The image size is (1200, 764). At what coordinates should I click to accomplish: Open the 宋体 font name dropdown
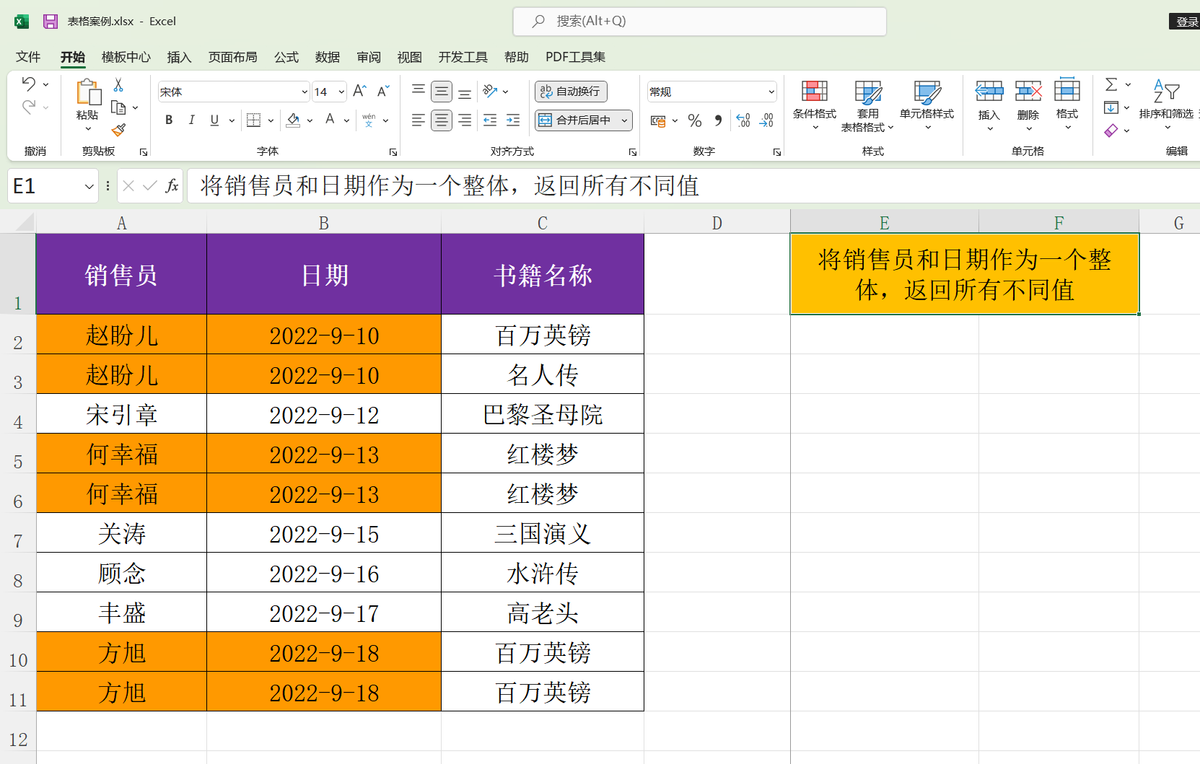tap(305, 92)
